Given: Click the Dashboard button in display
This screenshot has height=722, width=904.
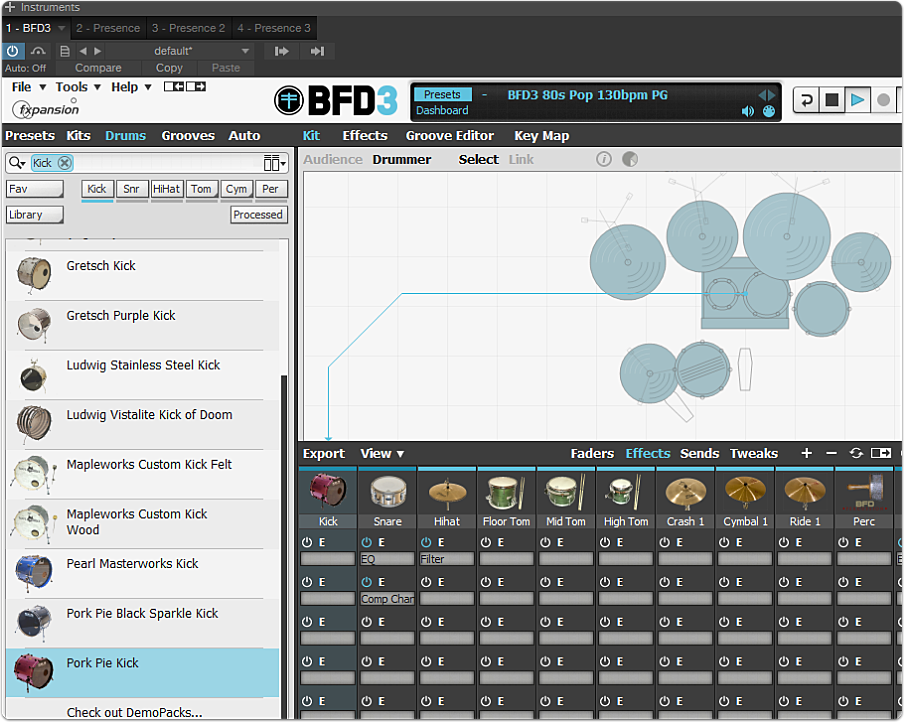Looking at the screenshot, I should [x=442, y=110].
